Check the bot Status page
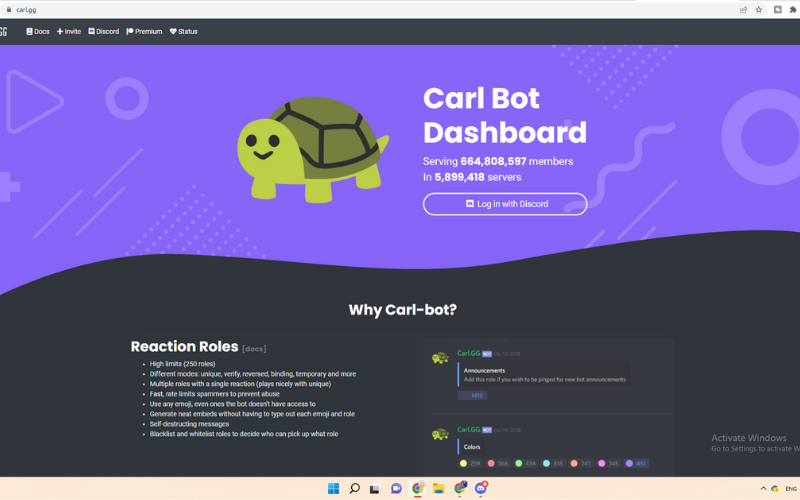This screenshot has width=800, height=500. 184,32
